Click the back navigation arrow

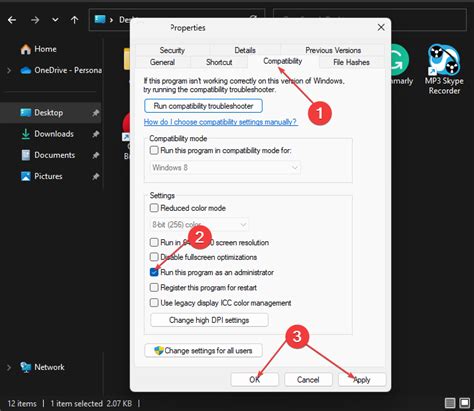(12, 20)
